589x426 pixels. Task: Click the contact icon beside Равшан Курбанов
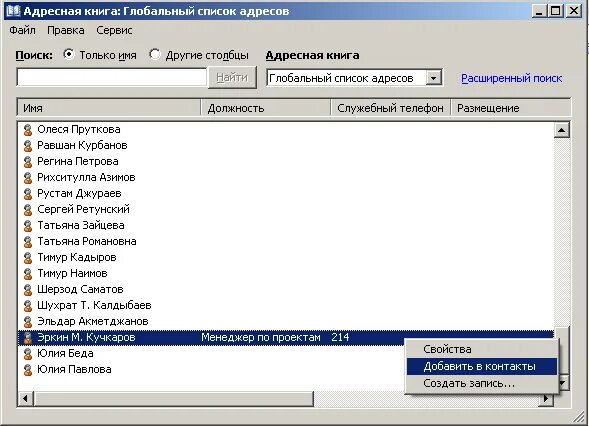27,146
